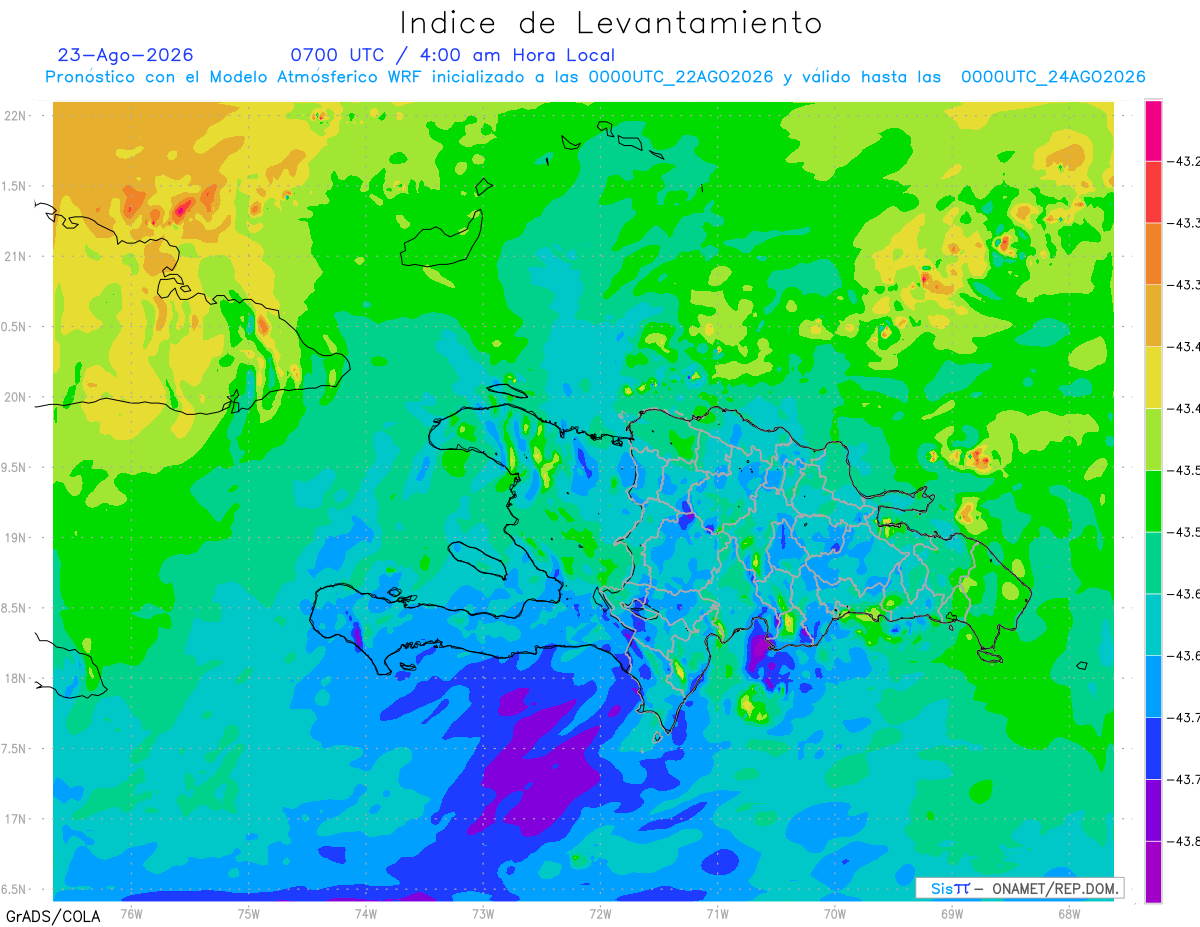This screenshot has height=927, width=1200.
Task: Select the date label '23-Ago-2026'
Action: tap(126, 55)
